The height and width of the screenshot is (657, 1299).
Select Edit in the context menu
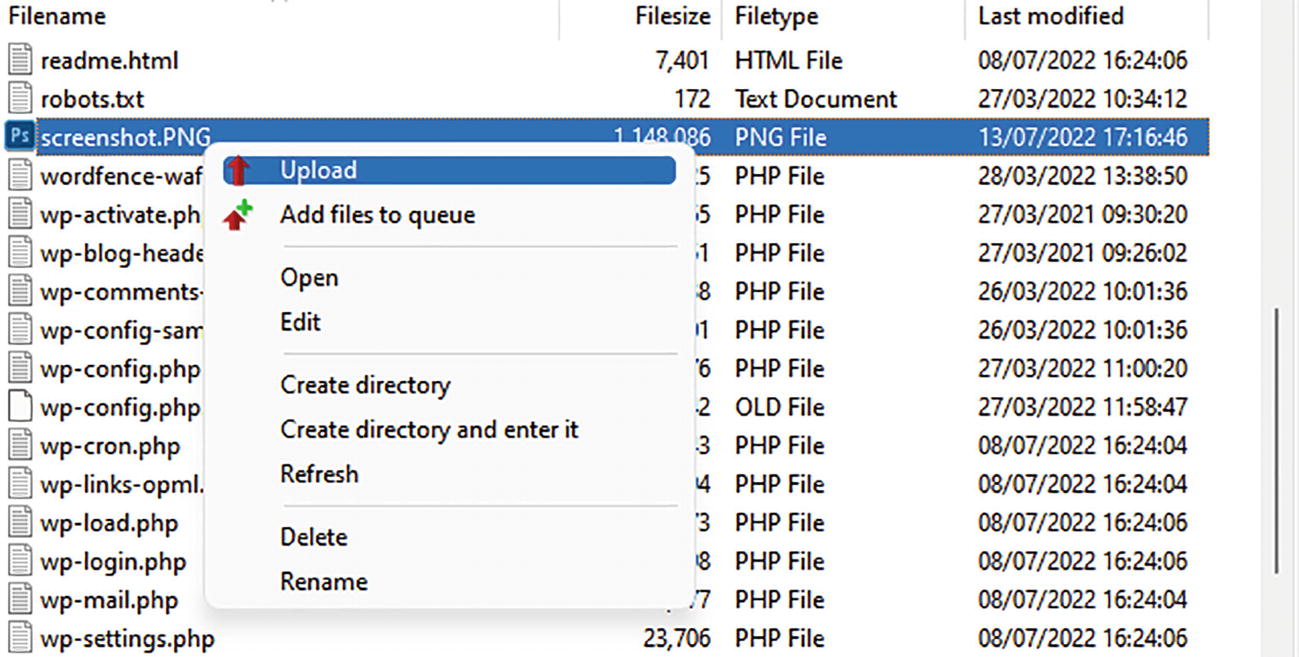(x=300, y=322)
